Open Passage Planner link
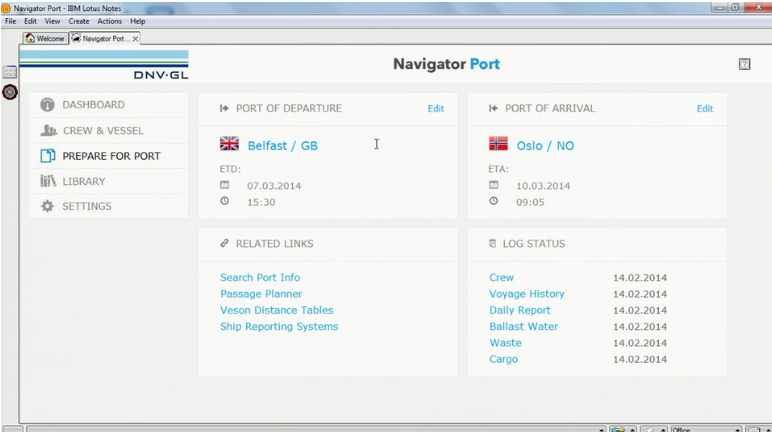This screenshot has height=432, width=772. coord(261,294)
